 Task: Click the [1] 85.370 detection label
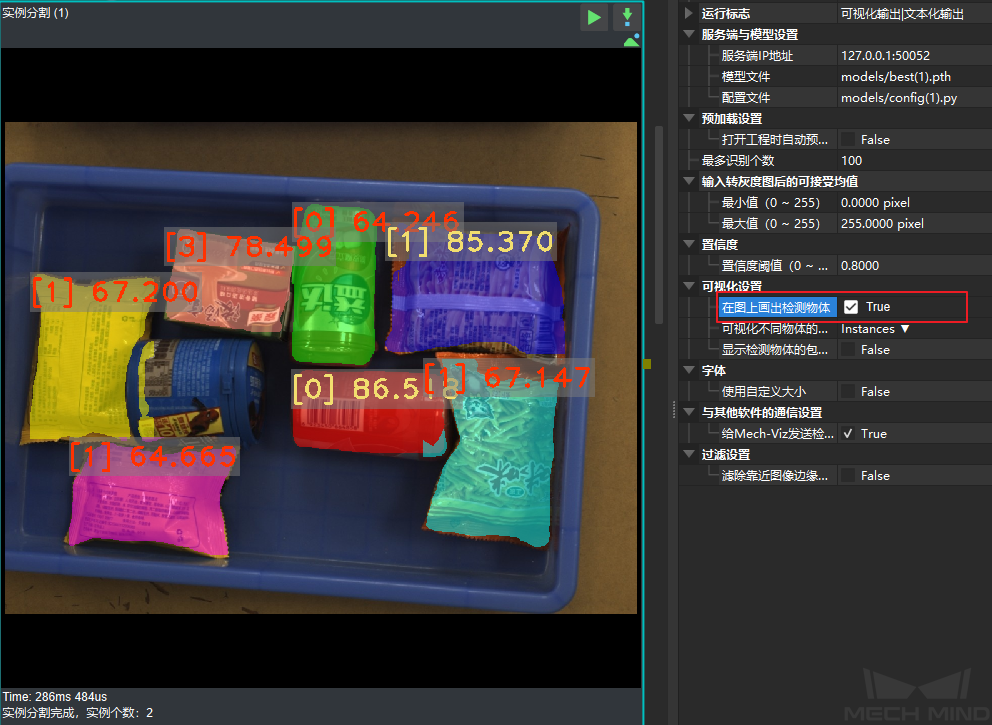point(470,241)
